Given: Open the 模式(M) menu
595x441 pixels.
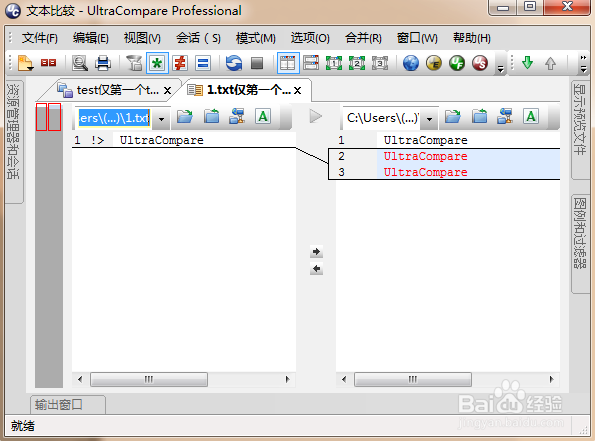Looking at the screenshot, I should tap(255, 38).
